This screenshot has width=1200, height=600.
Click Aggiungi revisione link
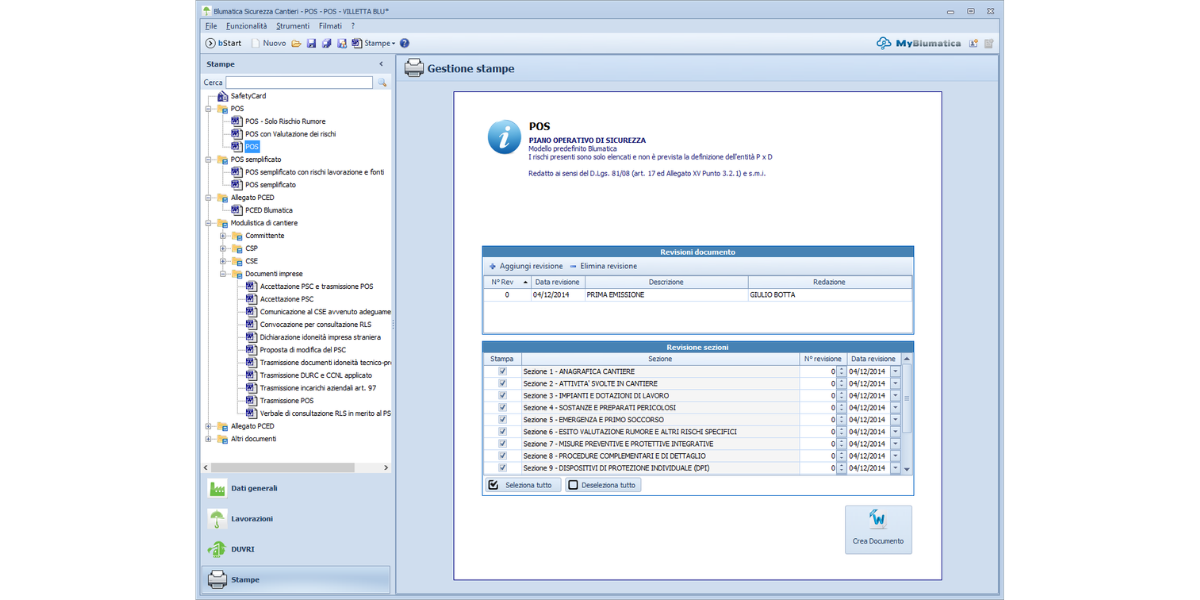click(x=526, y=266)
